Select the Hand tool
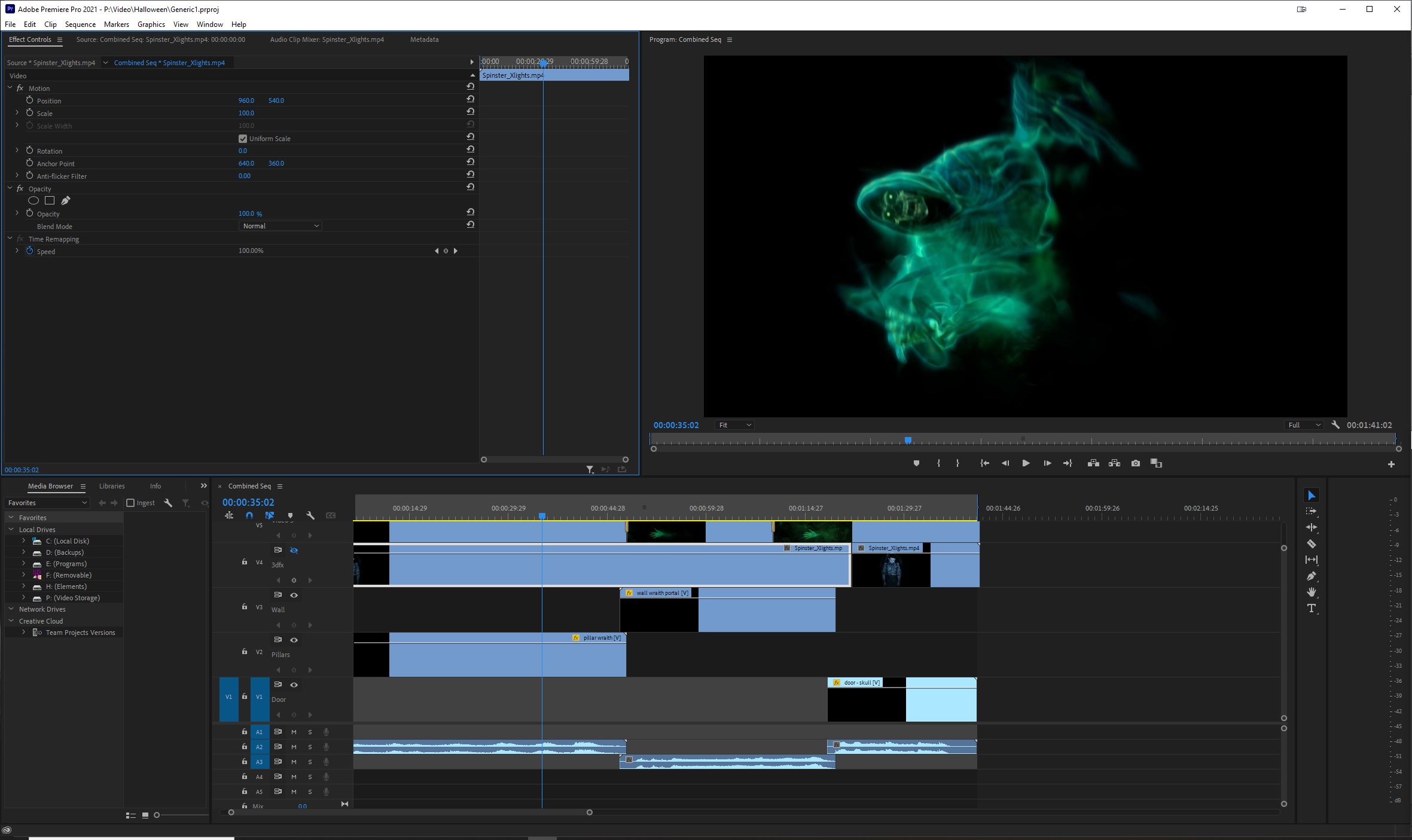Viewport: 1412px width, 840px height. 1311,592
